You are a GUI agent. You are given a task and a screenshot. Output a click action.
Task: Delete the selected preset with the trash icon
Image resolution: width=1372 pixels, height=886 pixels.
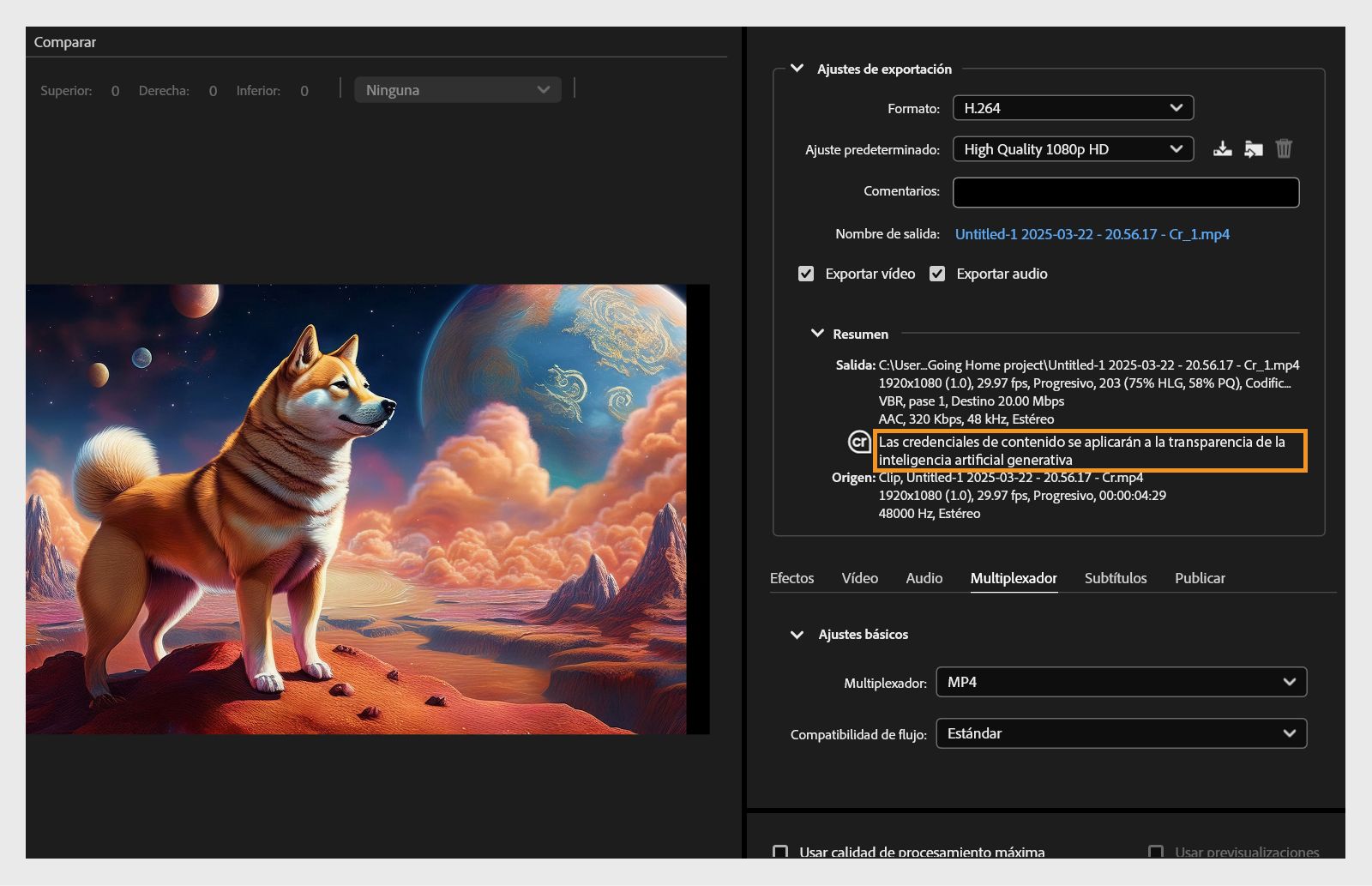click(1284, 148)
